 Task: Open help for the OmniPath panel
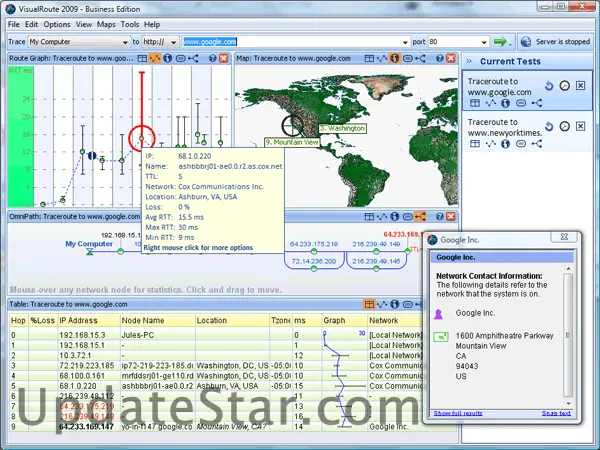click(440, 217)
